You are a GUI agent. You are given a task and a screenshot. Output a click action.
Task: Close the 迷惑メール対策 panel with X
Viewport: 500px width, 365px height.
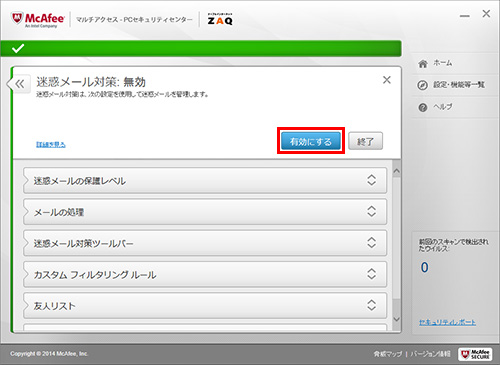pos(387,80)
